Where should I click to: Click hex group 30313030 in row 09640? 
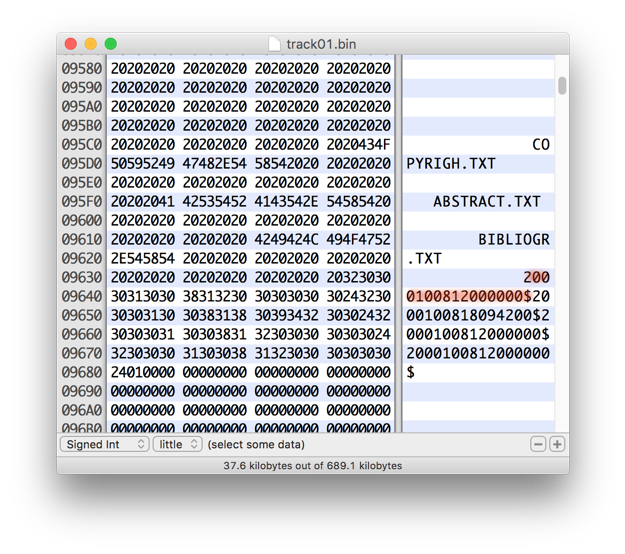(143, 296)
